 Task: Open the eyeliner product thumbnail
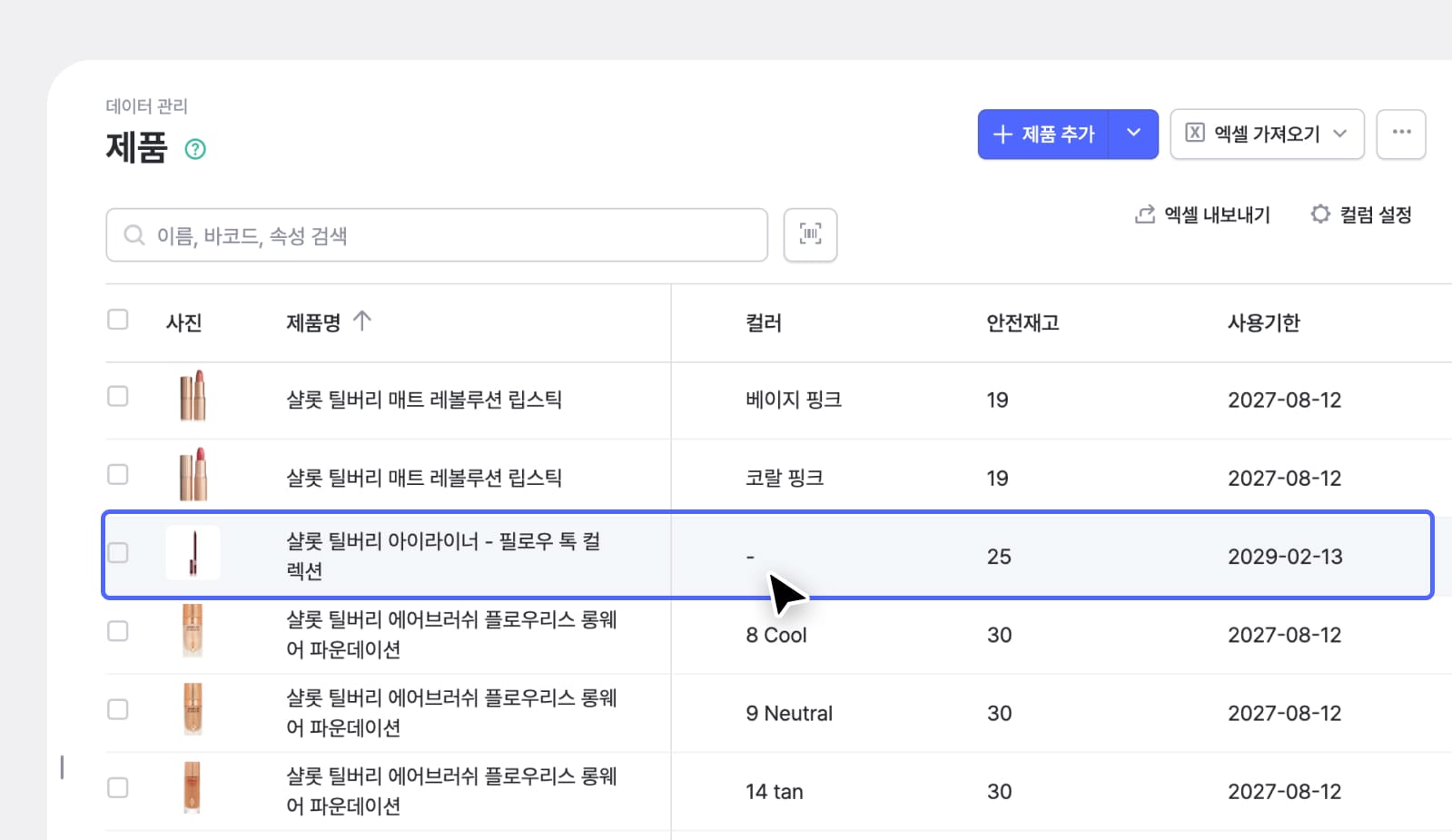pos(193,553)
